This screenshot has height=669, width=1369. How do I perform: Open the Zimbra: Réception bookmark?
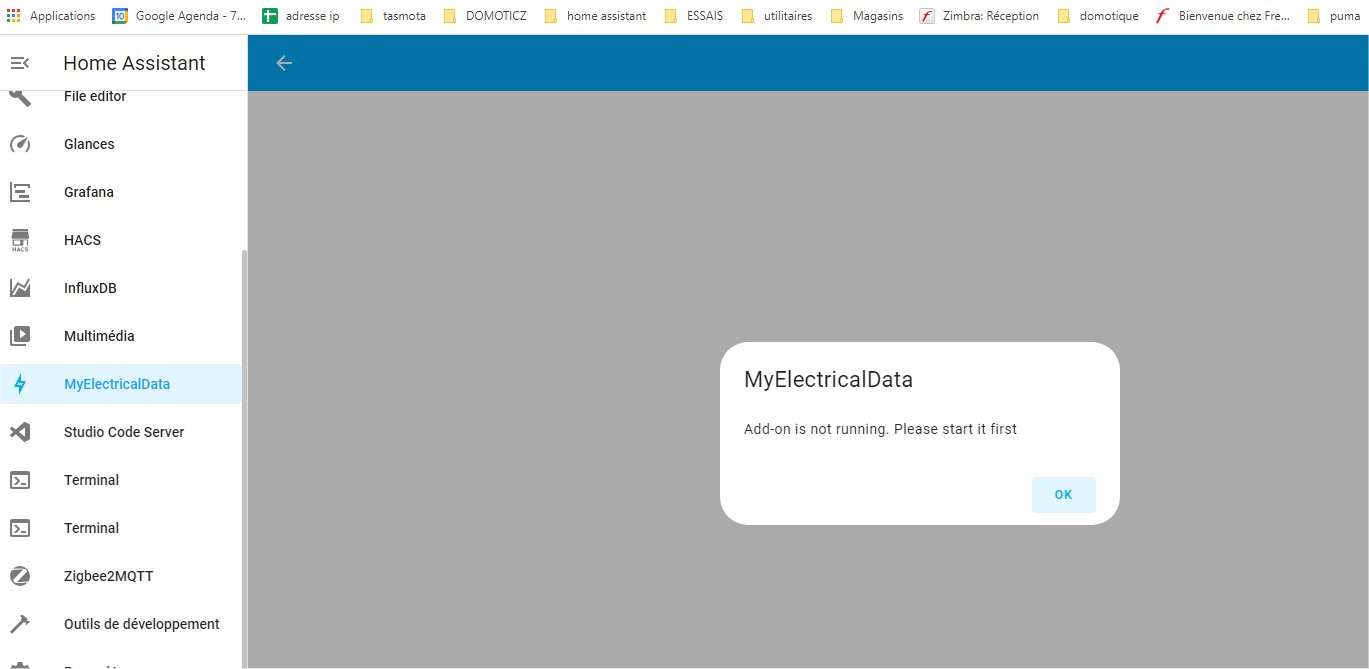tap(979, 16)
